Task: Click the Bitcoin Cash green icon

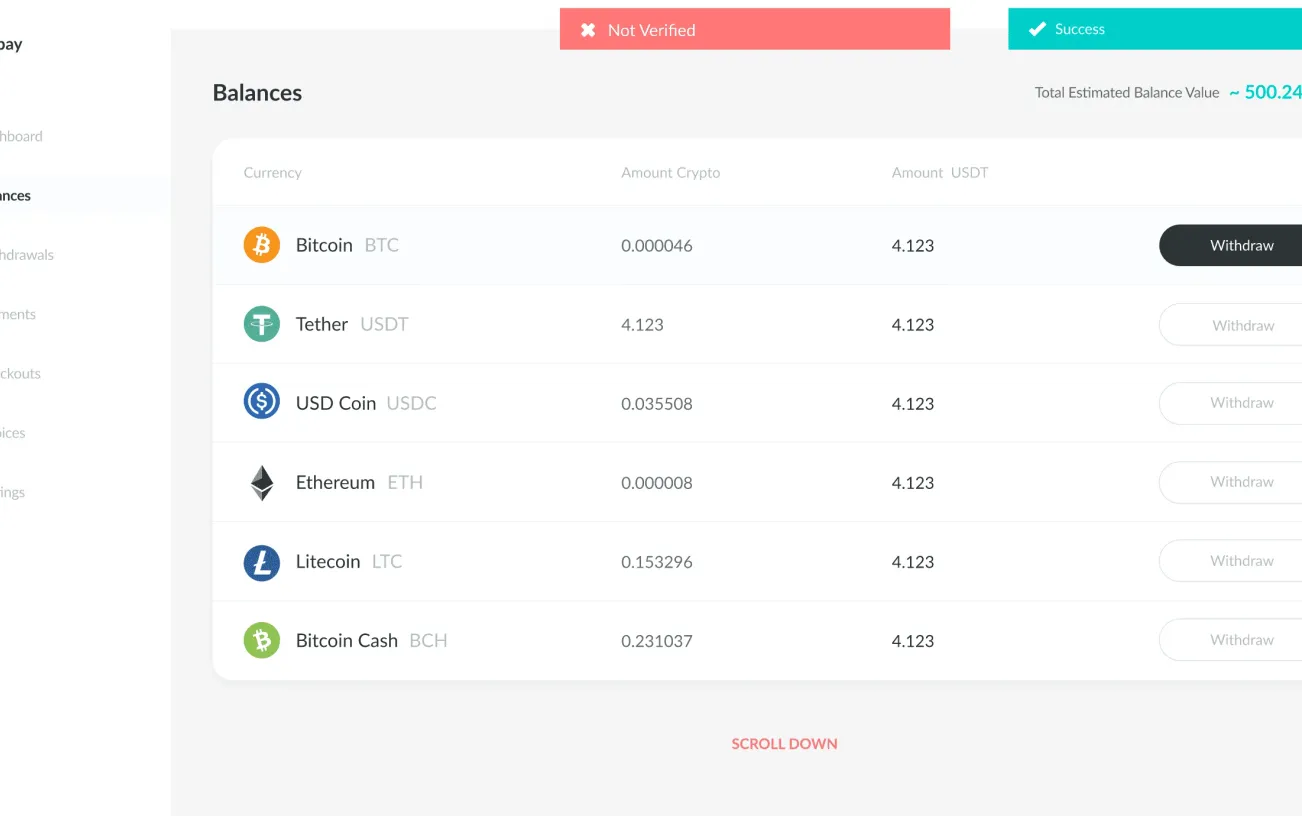Action: point(262,640)
